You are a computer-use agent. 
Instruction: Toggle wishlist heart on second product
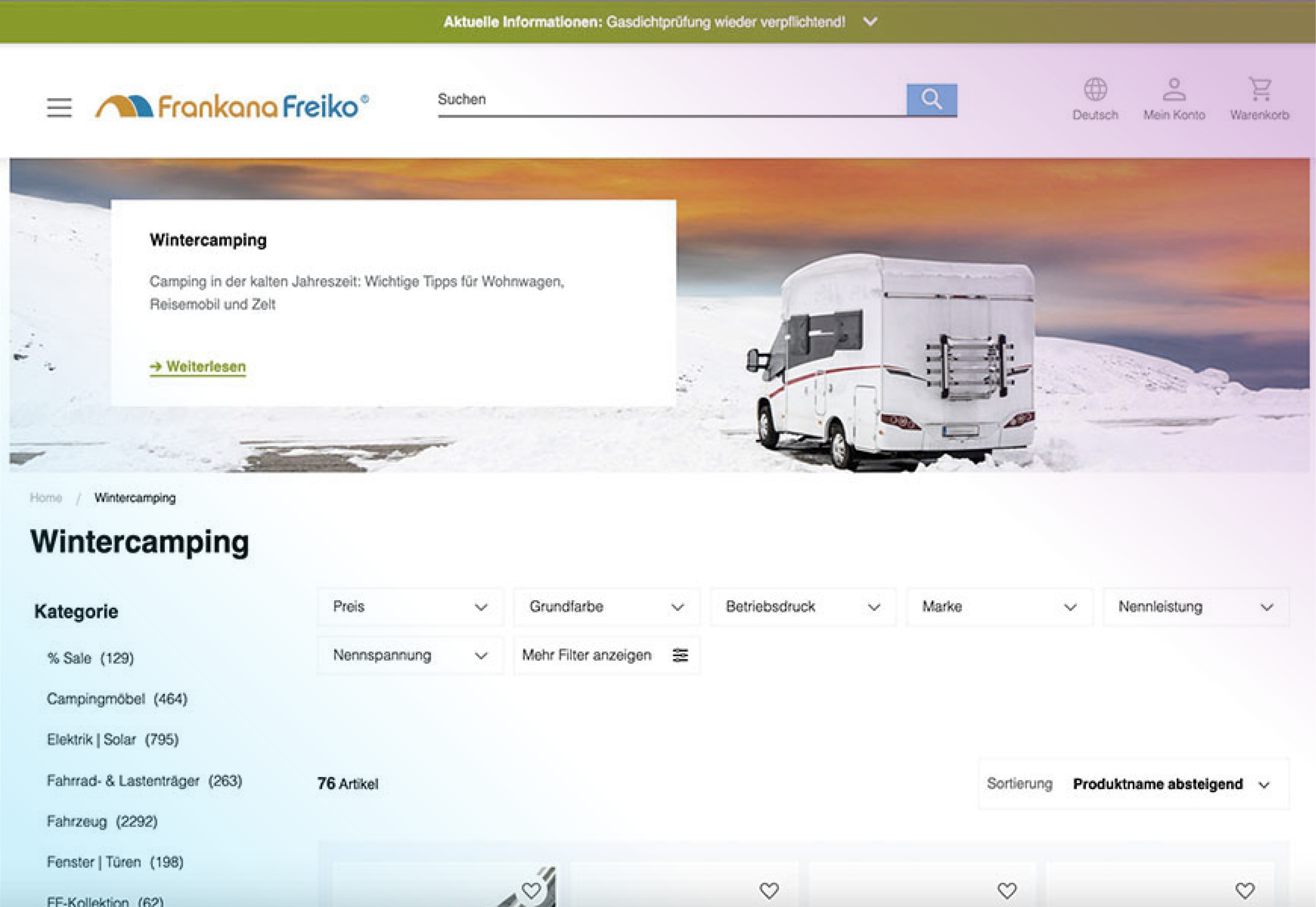tap(769, 890)
